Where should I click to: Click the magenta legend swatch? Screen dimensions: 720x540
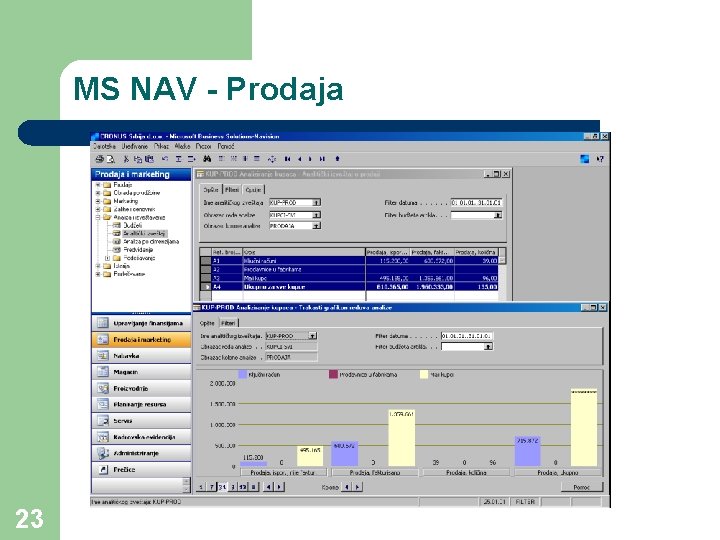[333, 374]
